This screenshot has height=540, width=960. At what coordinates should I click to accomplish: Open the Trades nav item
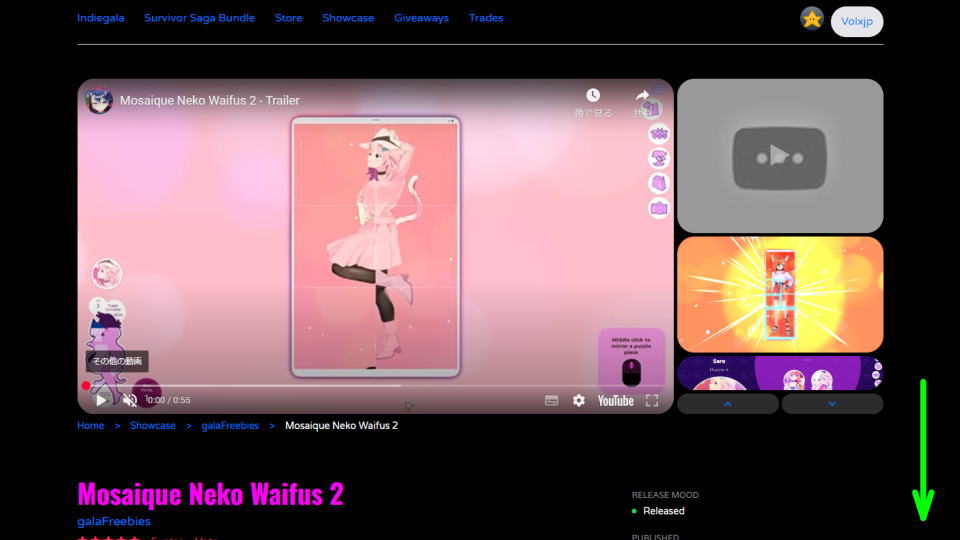pyautogui.click(x=486, y=18)
